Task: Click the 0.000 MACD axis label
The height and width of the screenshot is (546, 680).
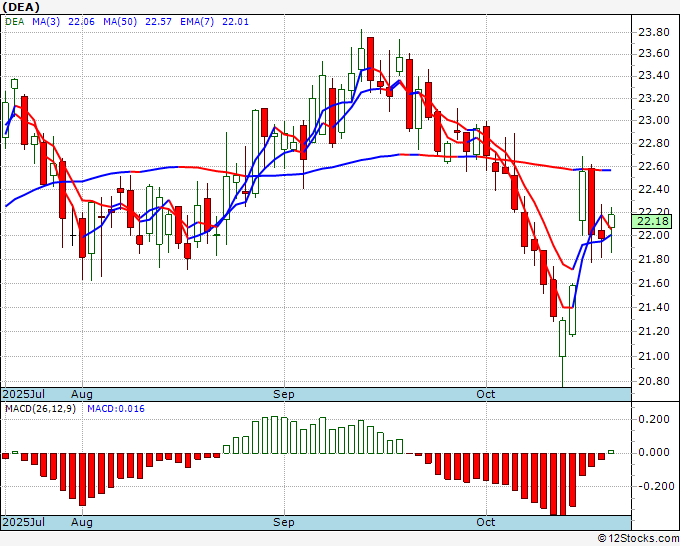Action: pos(654,452)
